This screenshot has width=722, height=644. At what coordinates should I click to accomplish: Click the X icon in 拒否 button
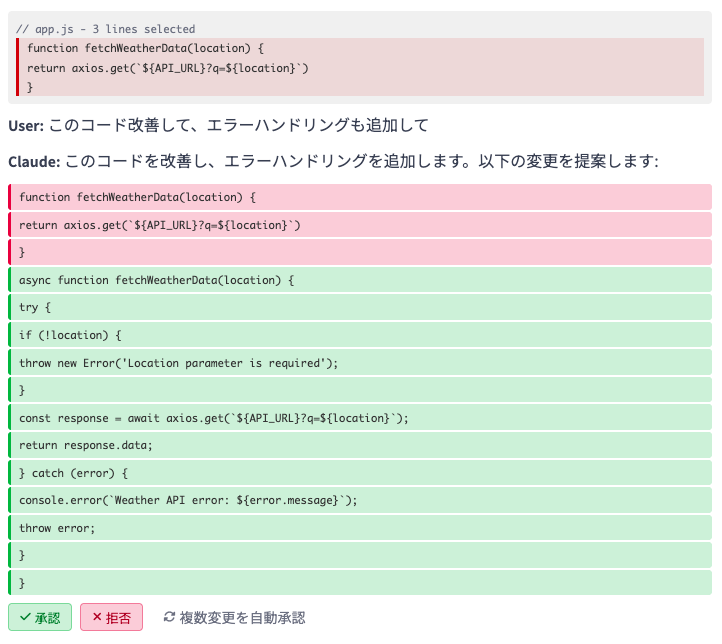[97, 617]
